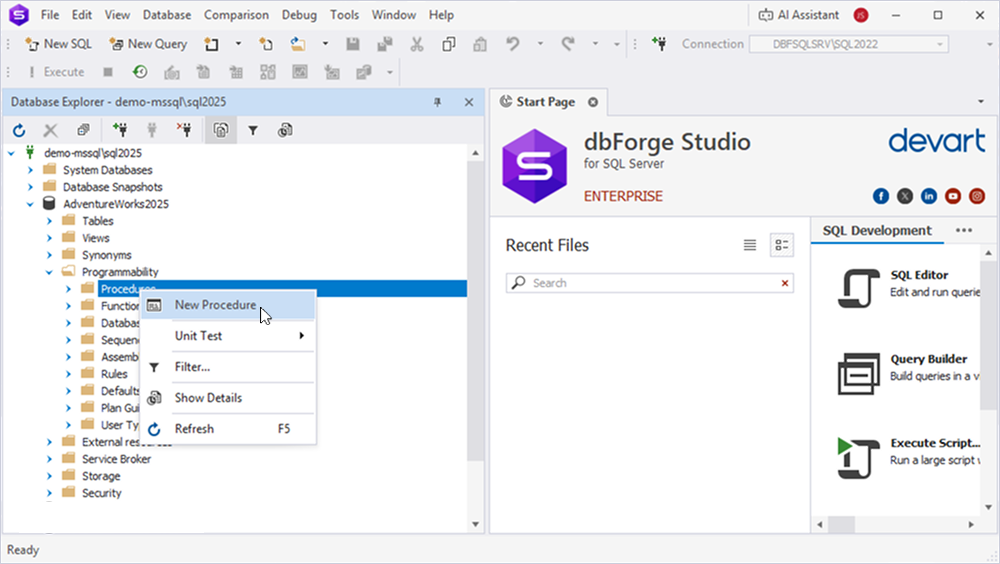Image resolution: width=1000 pixels, height=564 pixels.
Task: Collapse the demo-mssql\sql2025 server node
Action: 11,153
